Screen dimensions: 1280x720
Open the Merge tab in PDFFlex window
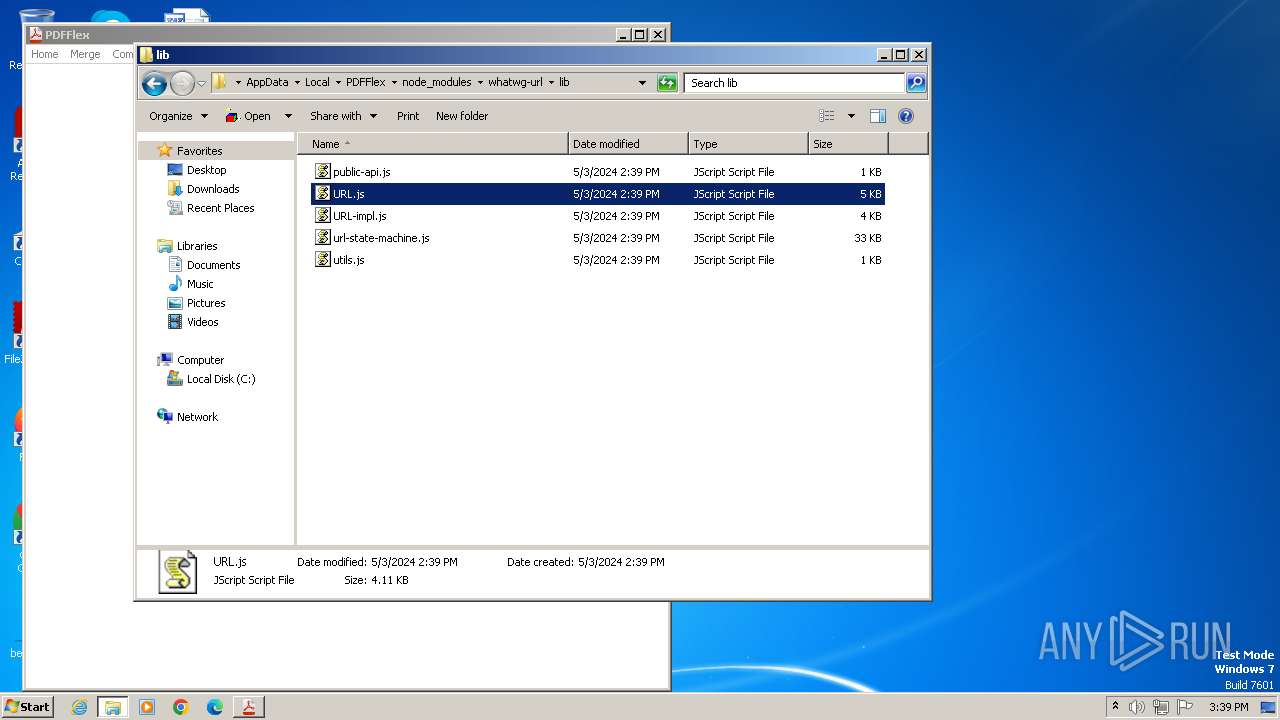point(85,54)
